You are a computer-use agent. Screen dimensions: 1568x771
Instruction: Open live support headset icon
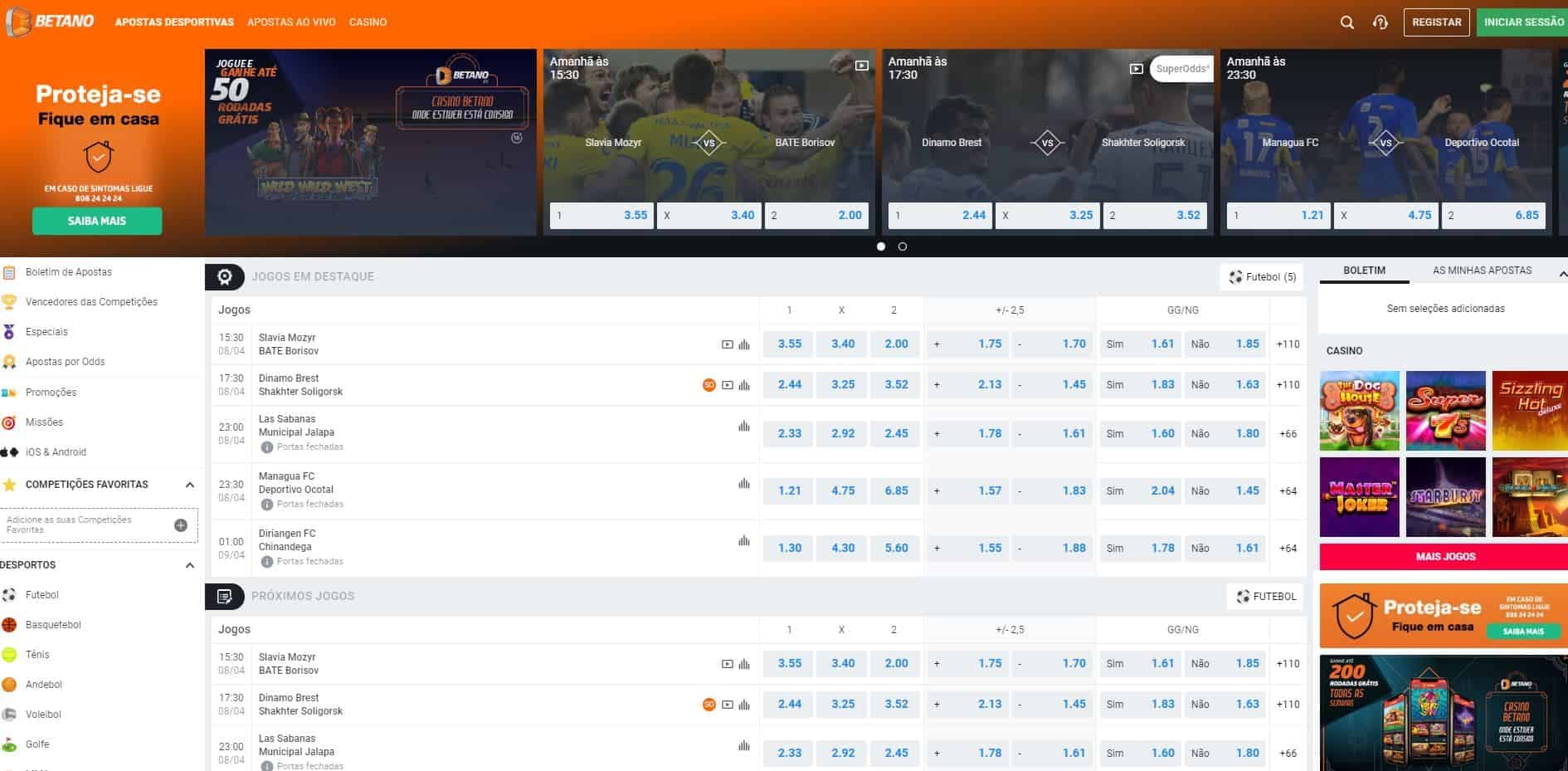pyautogui.click(x=1381, y=22)
